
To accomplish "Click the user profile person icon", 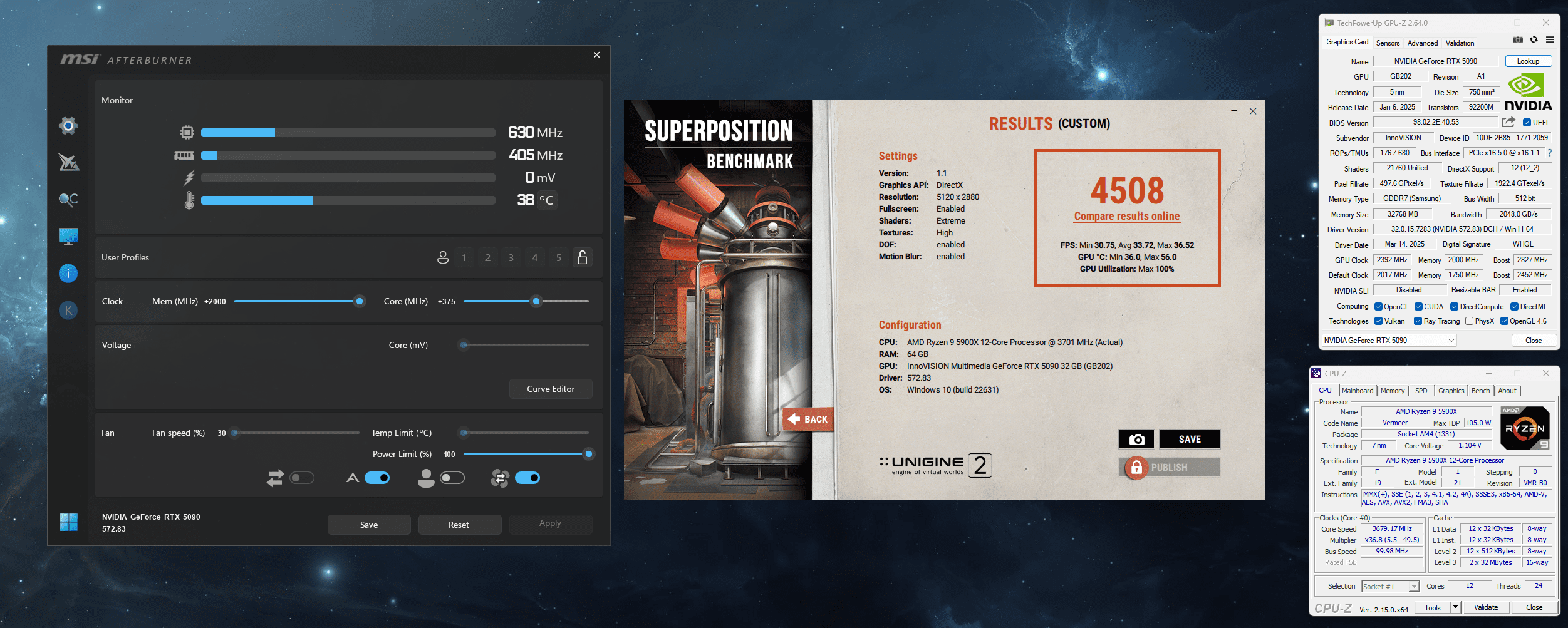I will coord(443,257).
